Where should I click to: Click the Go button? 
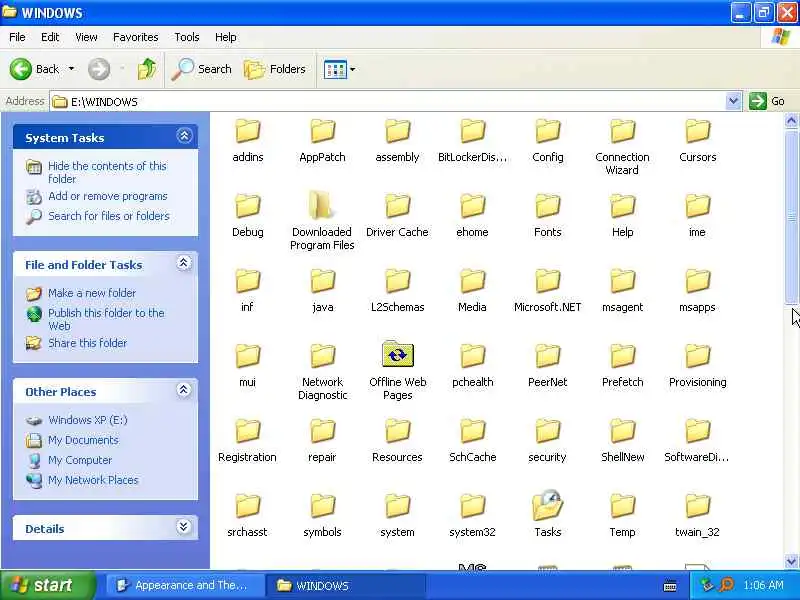point(767,101)
